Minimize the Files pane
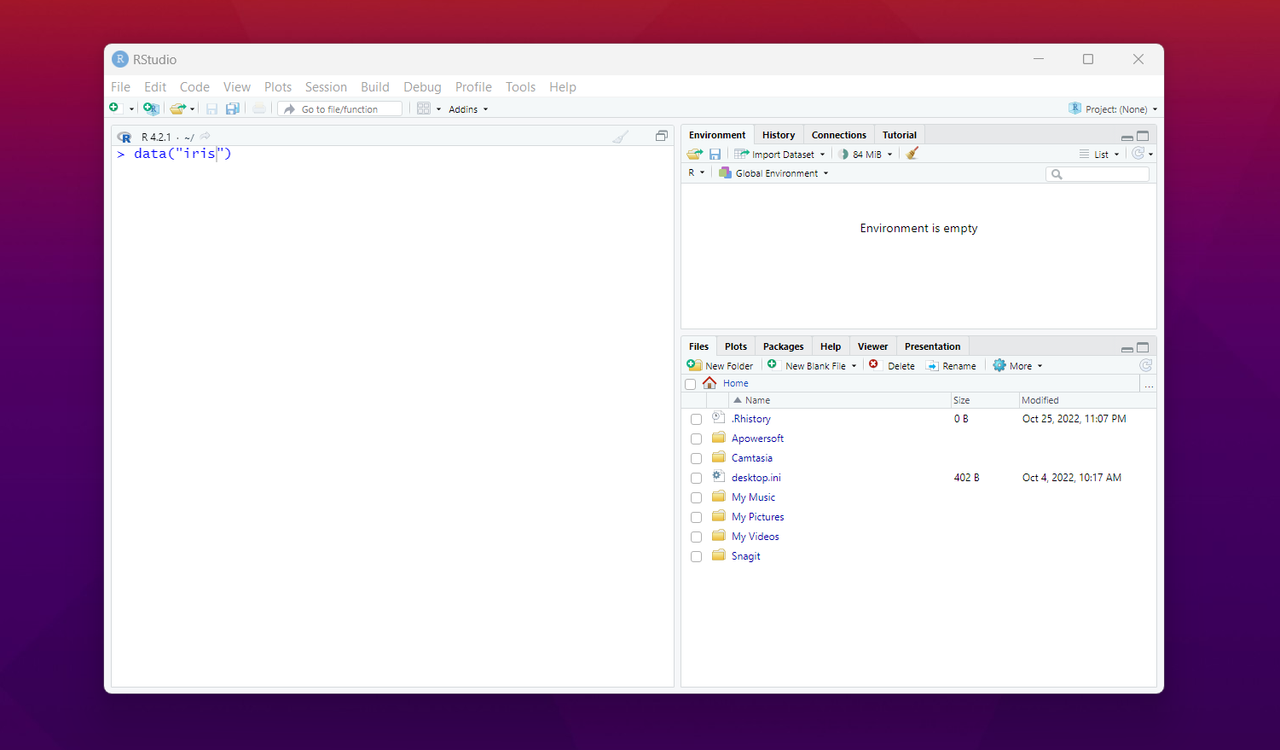This screenshot has width=1280, height=750. 1127,349
